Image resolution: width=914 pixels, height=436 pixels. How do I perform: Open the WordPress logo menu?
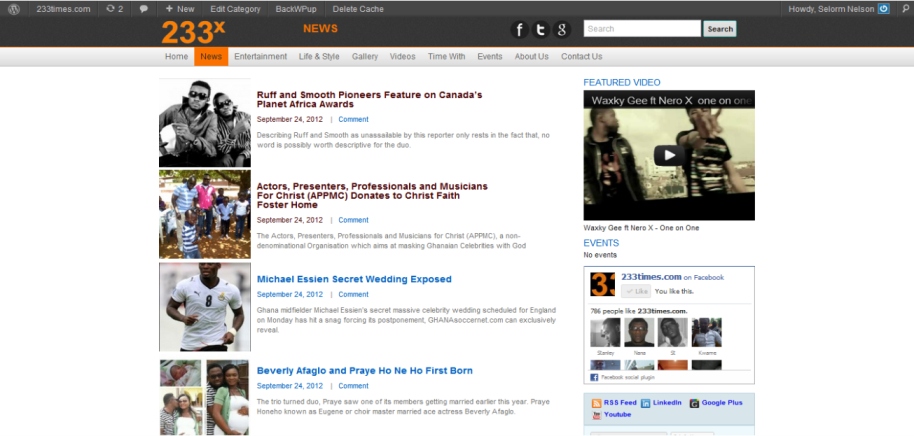(14, 9)
